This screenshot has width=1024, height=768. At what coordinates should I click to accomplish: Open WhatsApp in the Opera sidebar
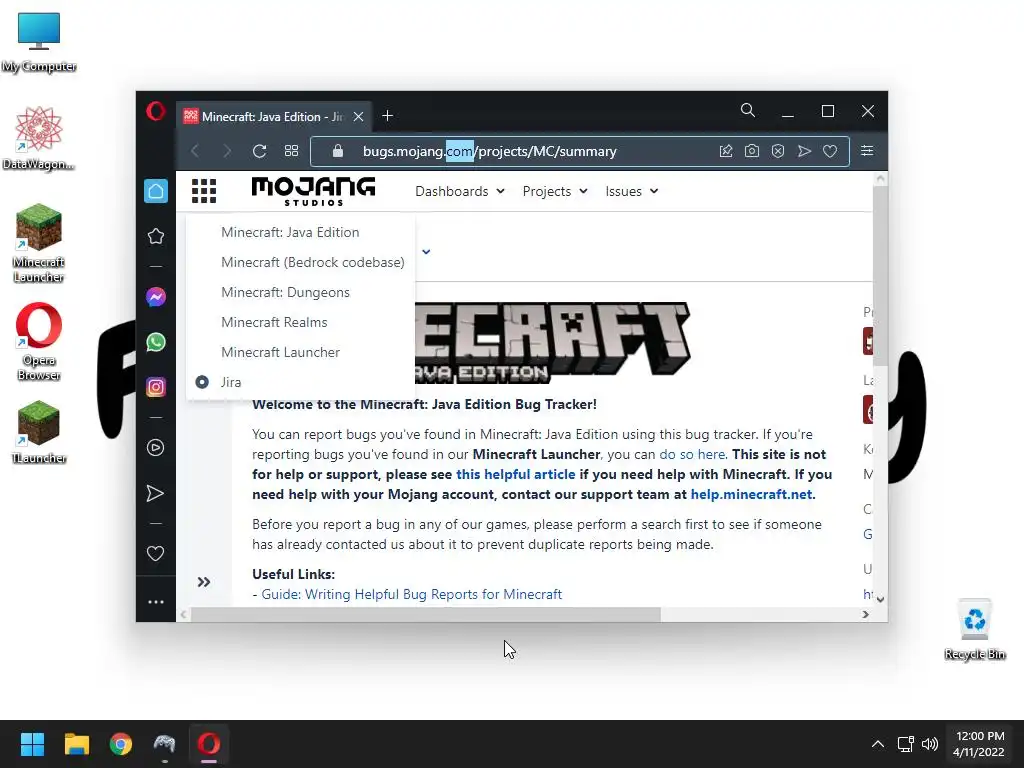point(155,342)
